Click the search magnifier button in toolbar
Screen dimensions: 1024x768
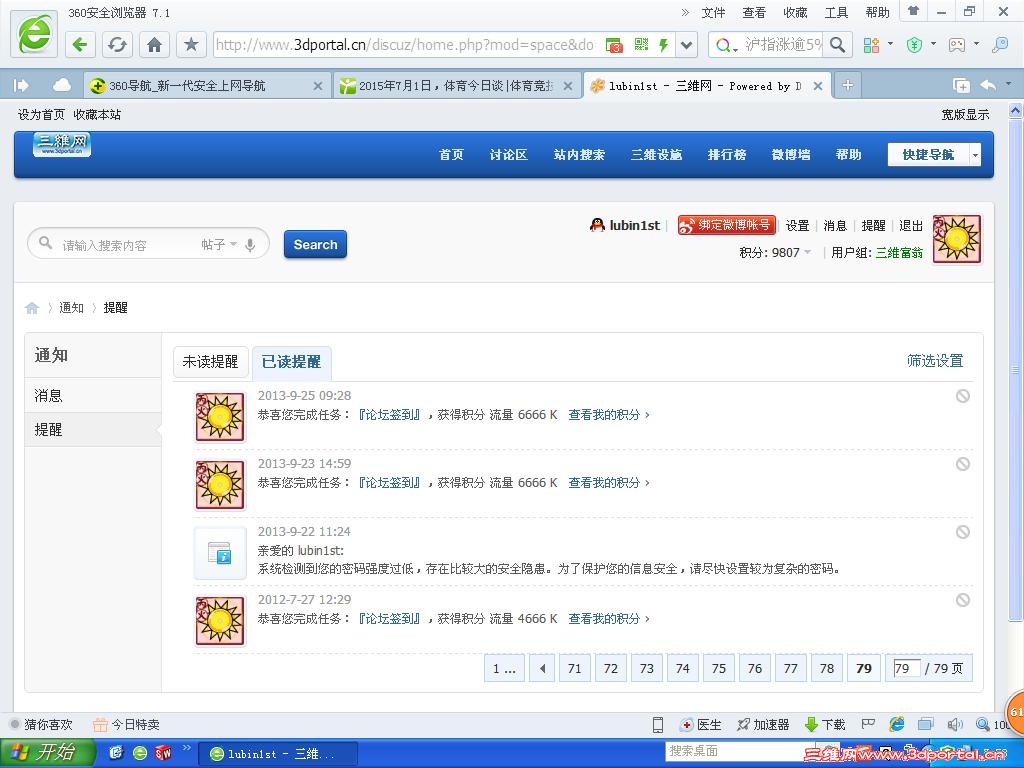pos(838,44)
